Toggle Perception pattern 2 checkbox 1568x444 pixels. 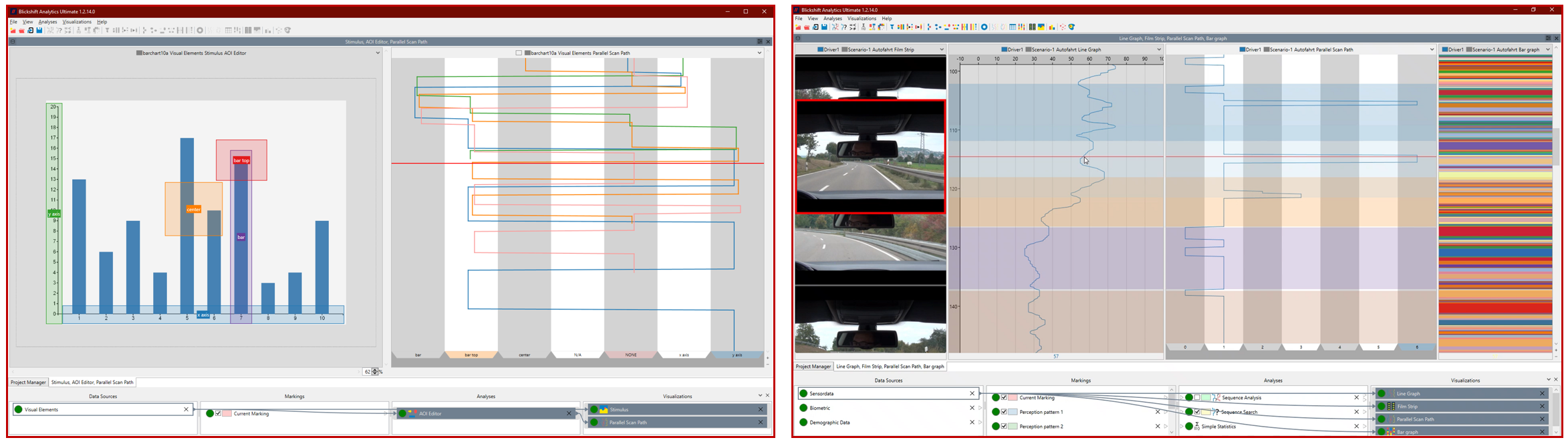pos(1004,426)
